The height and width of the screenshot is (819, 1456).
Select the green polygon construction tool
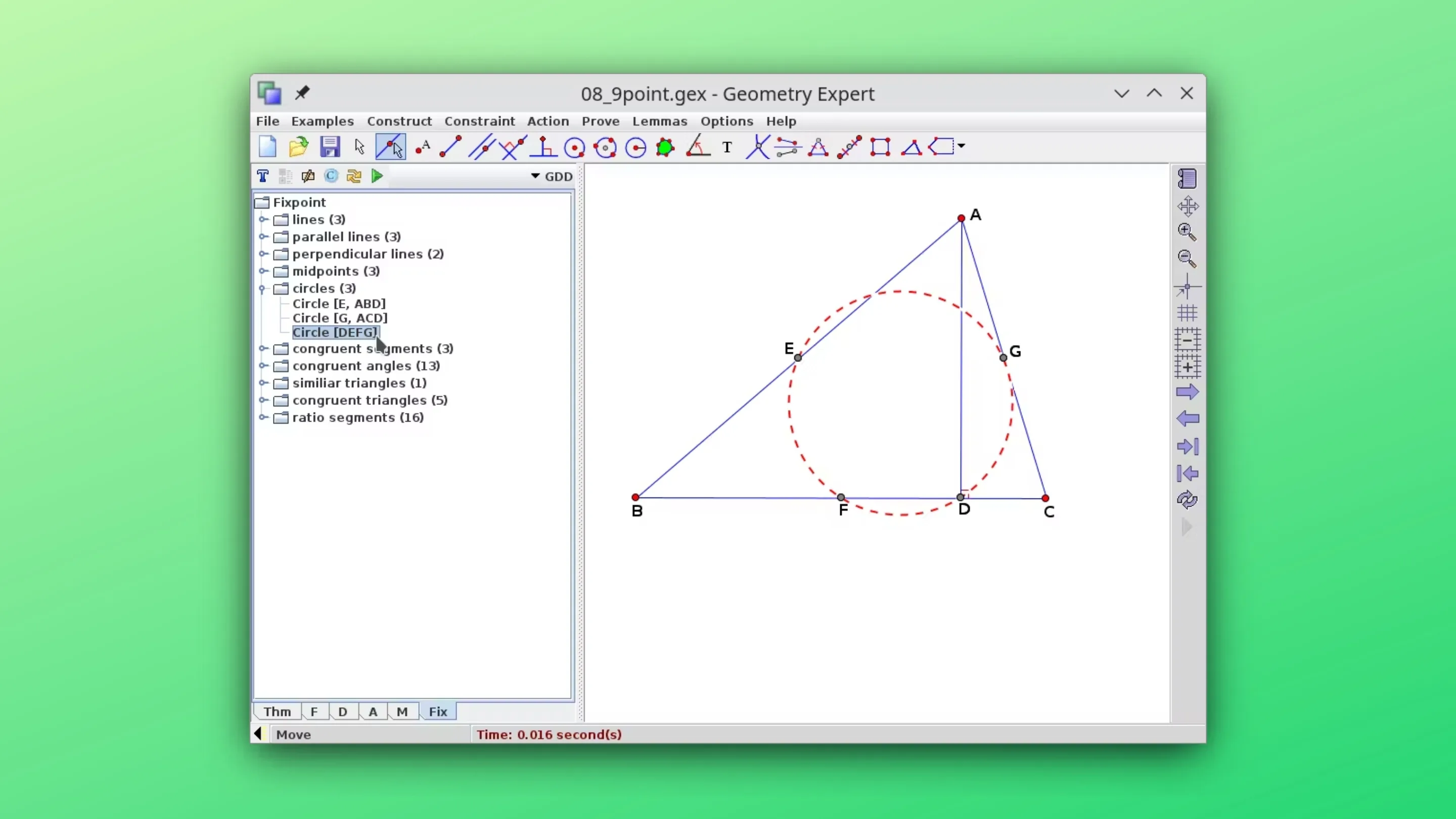click(665, 147)
